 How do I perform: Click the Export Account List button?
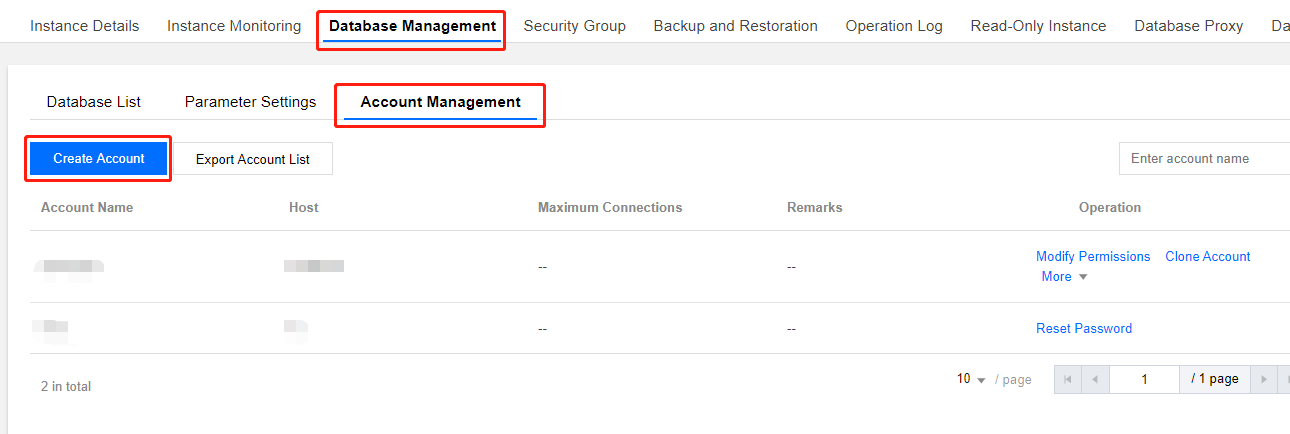coord(253,159)
